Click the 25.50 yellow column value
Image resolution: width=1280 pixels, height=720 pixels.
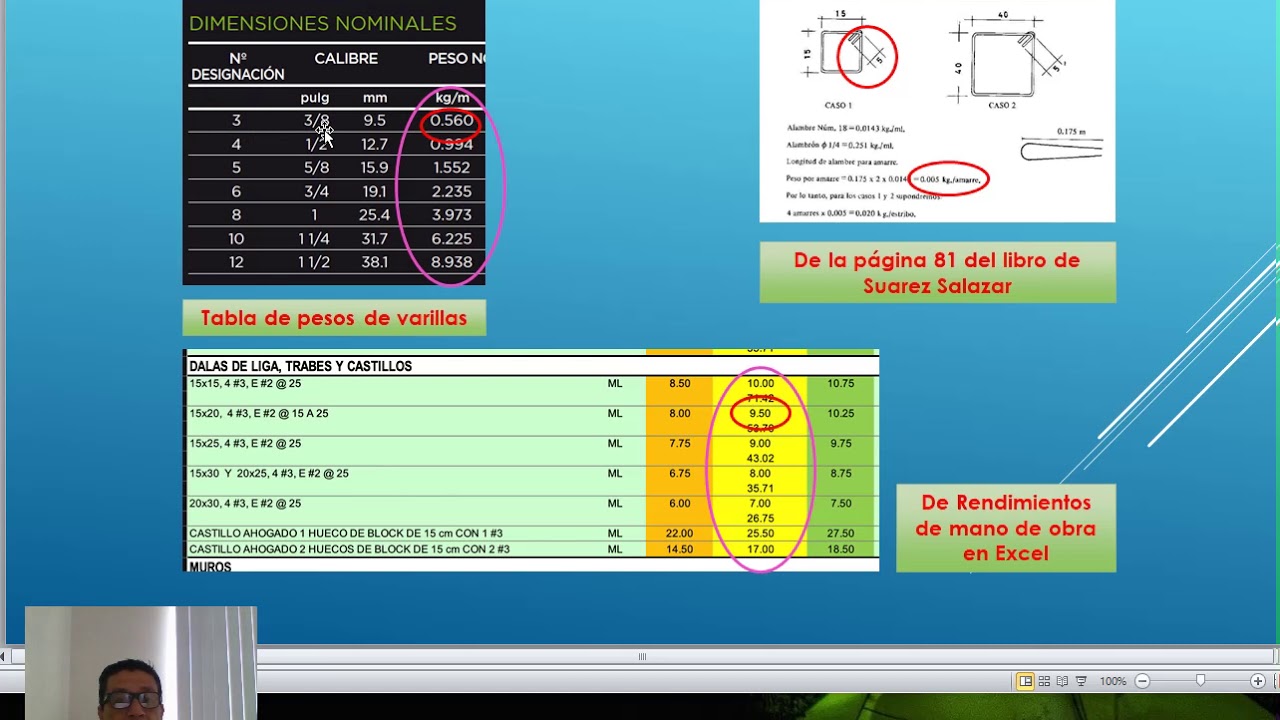(760, 534)
